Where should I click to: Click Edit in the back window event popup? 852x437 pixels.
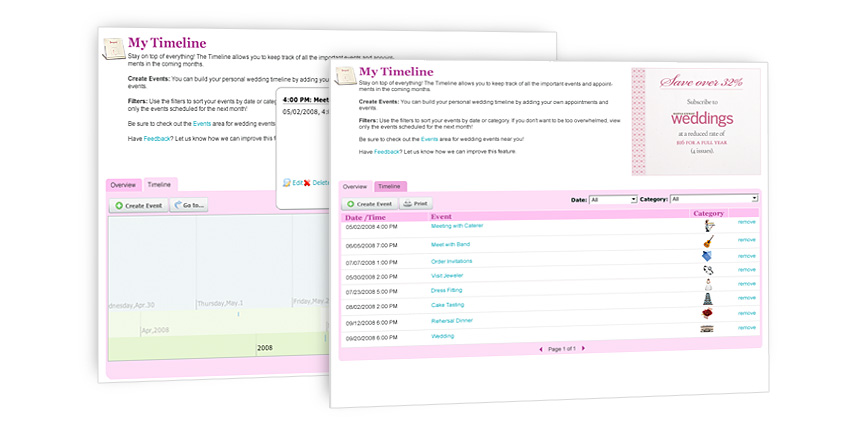click(x=293, y=183)
